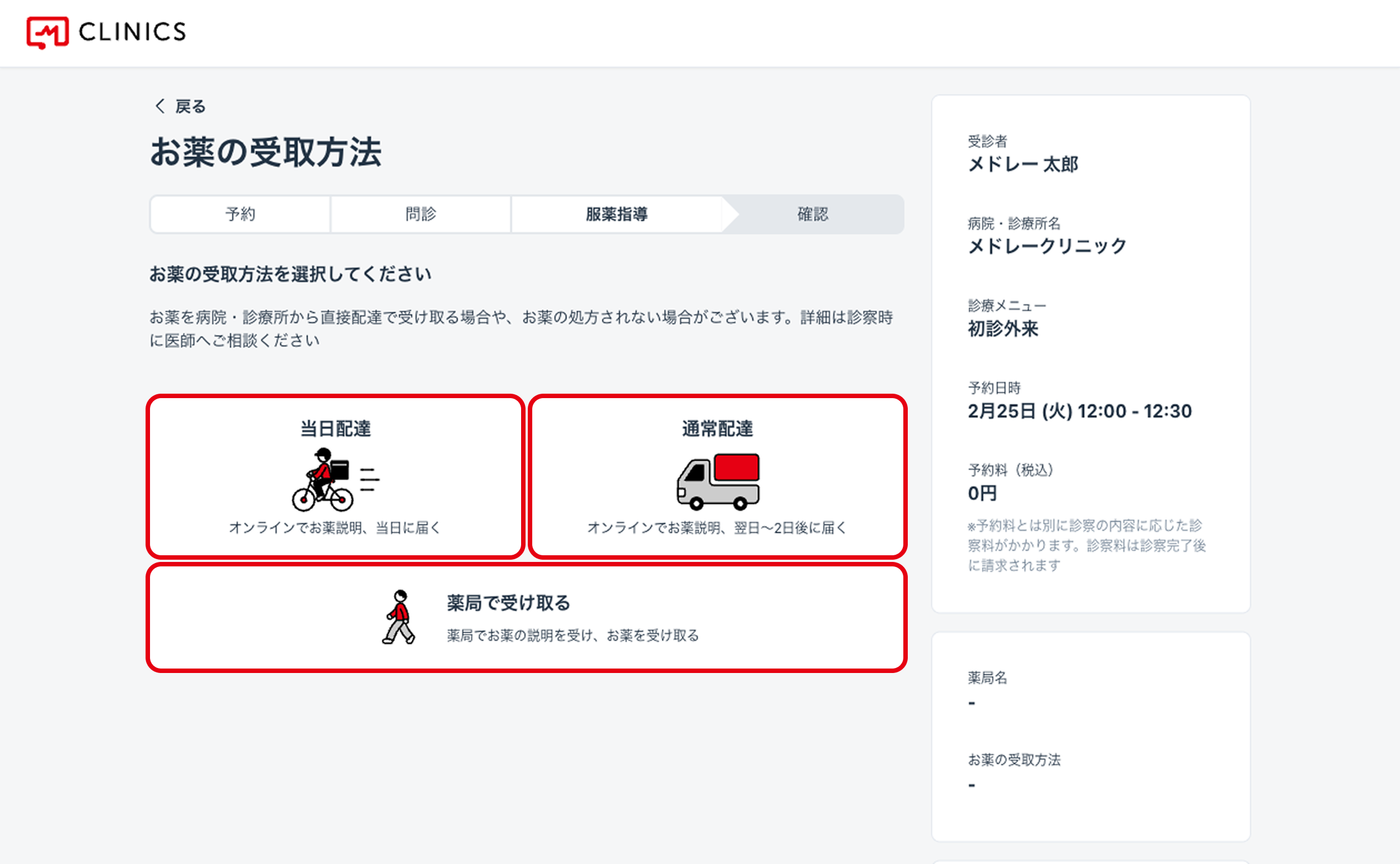The image size is (1400, 864).
Task: Click the walking person pharmacy icon
Action: pos(399,617)
